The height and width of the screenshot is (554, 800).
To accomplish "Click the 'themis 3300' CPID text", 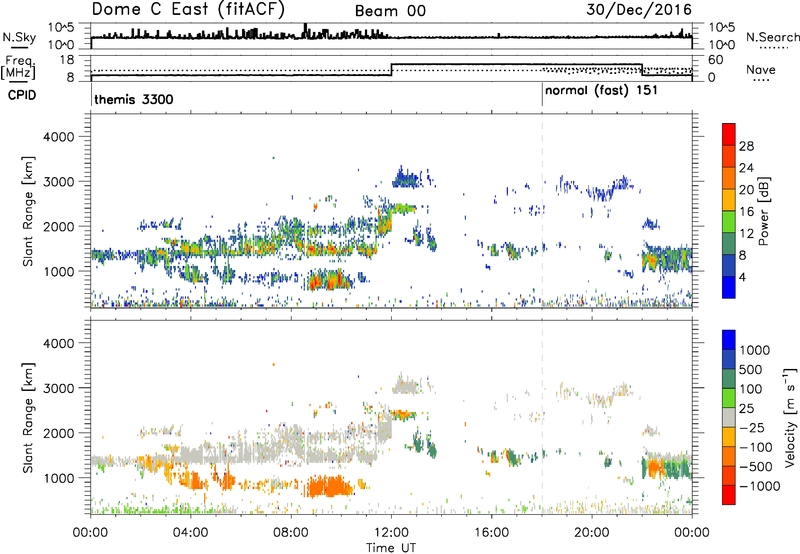I will tap(134, 99).
